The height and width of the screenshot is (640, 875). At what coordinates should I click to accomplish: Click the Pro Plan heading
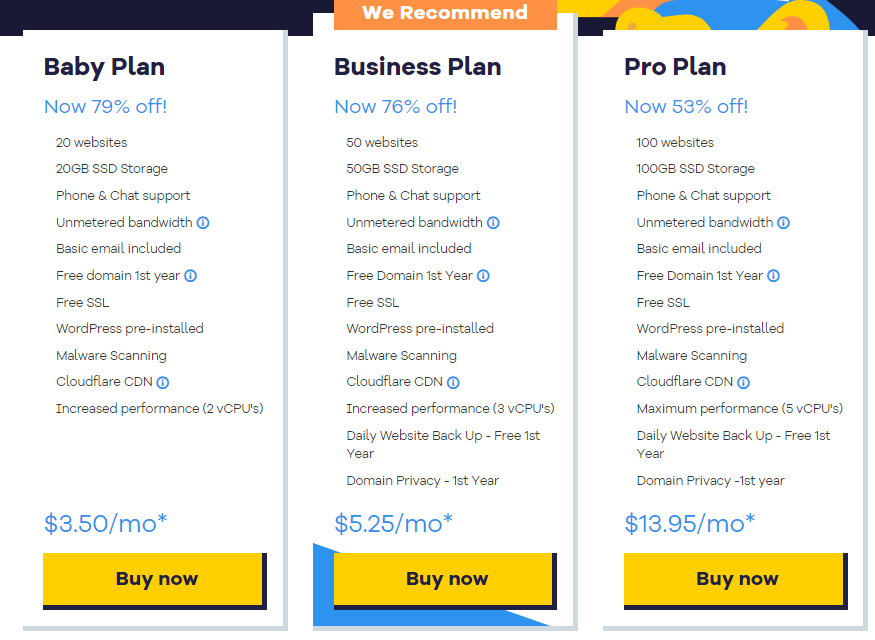pyautogui.click(x=675, y=67)
